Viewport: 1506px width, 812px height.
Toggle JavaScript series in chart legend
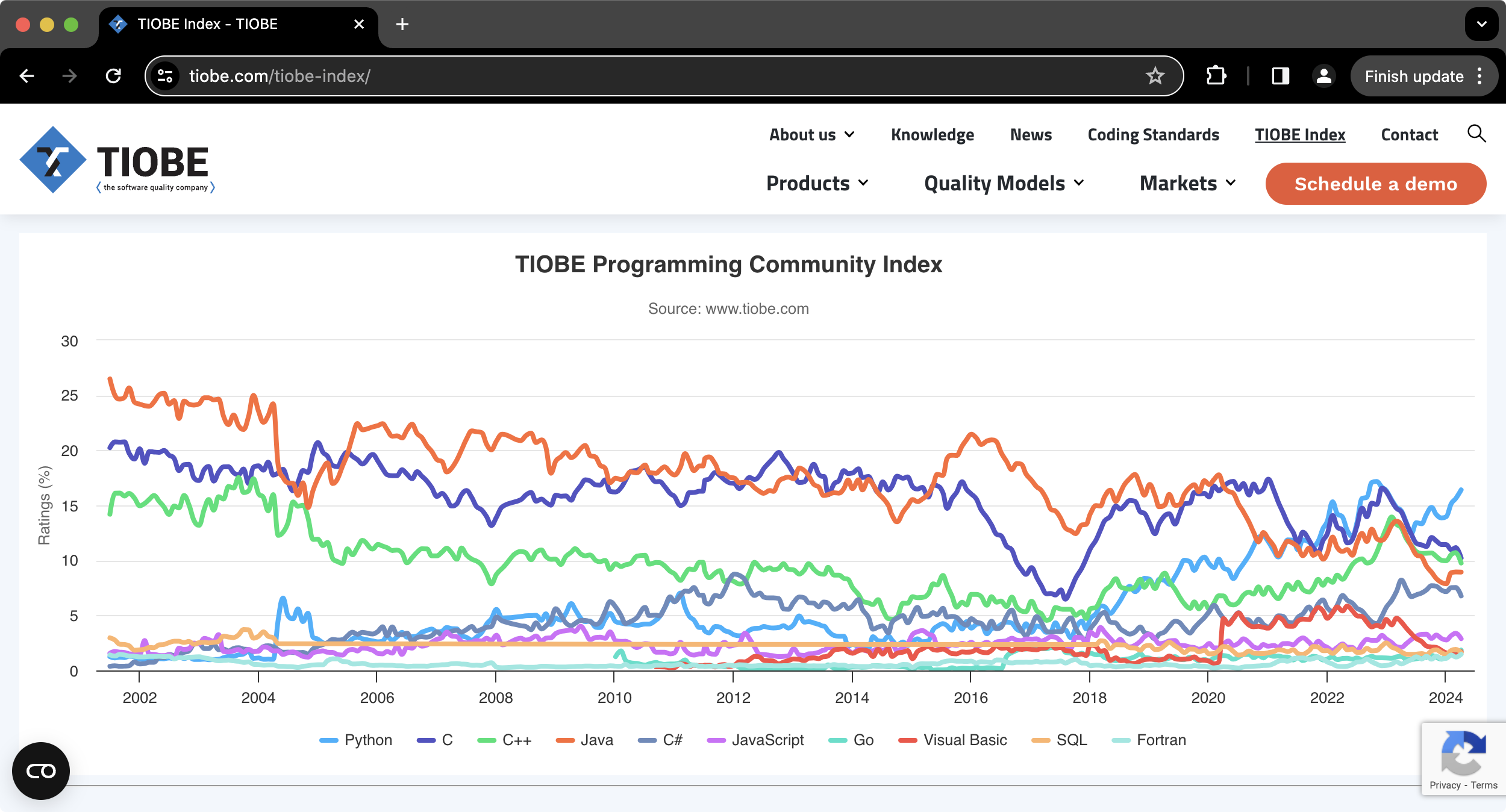click(755, 740)
